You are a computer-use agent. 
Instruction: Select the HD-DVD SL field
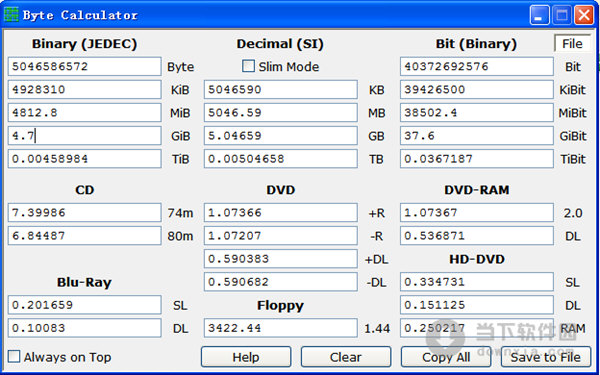(477, 282)
